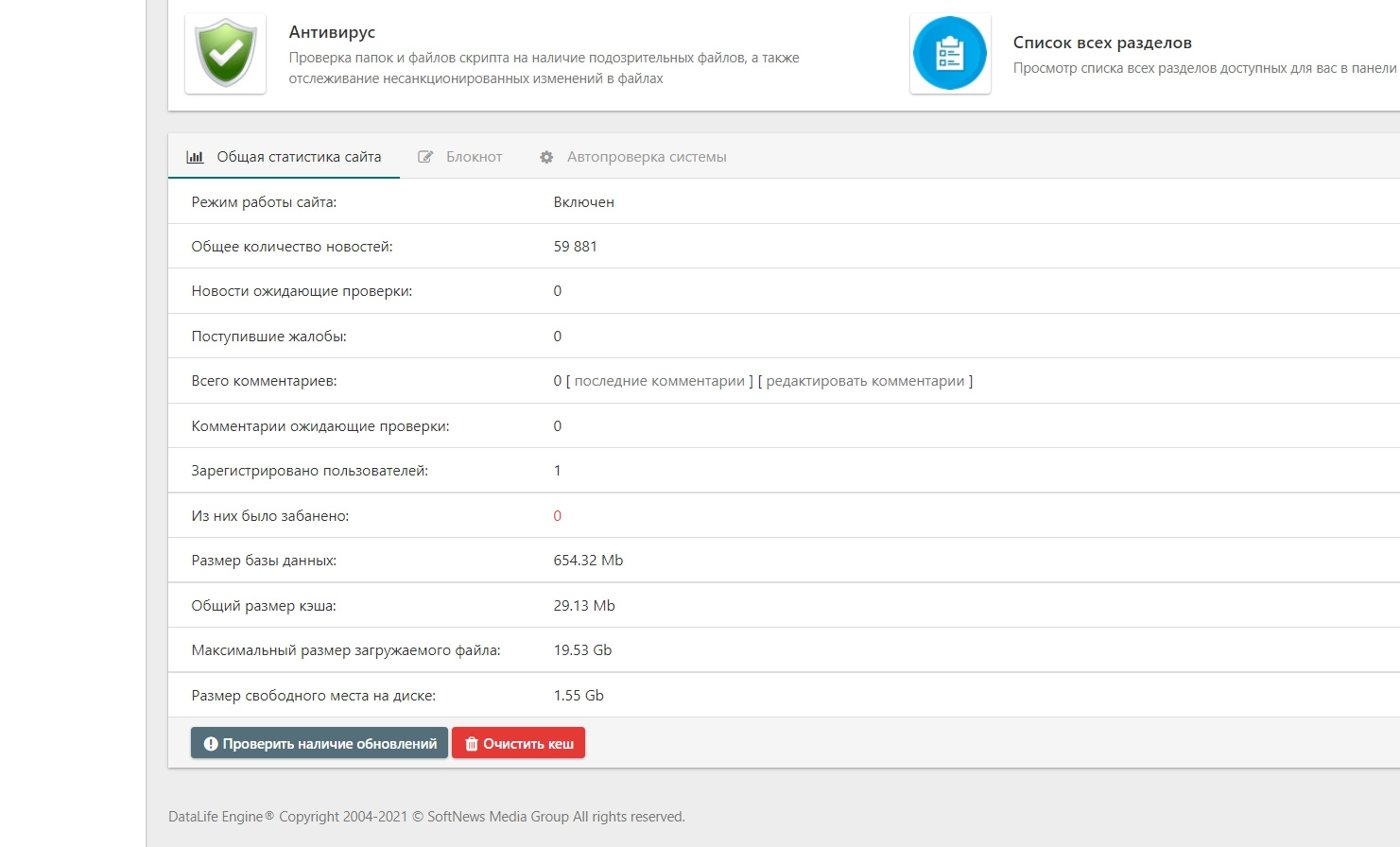Click the news count value 59 881
Screen dimensions: 1400x847
pyautogui.click(x=575, y=247)
